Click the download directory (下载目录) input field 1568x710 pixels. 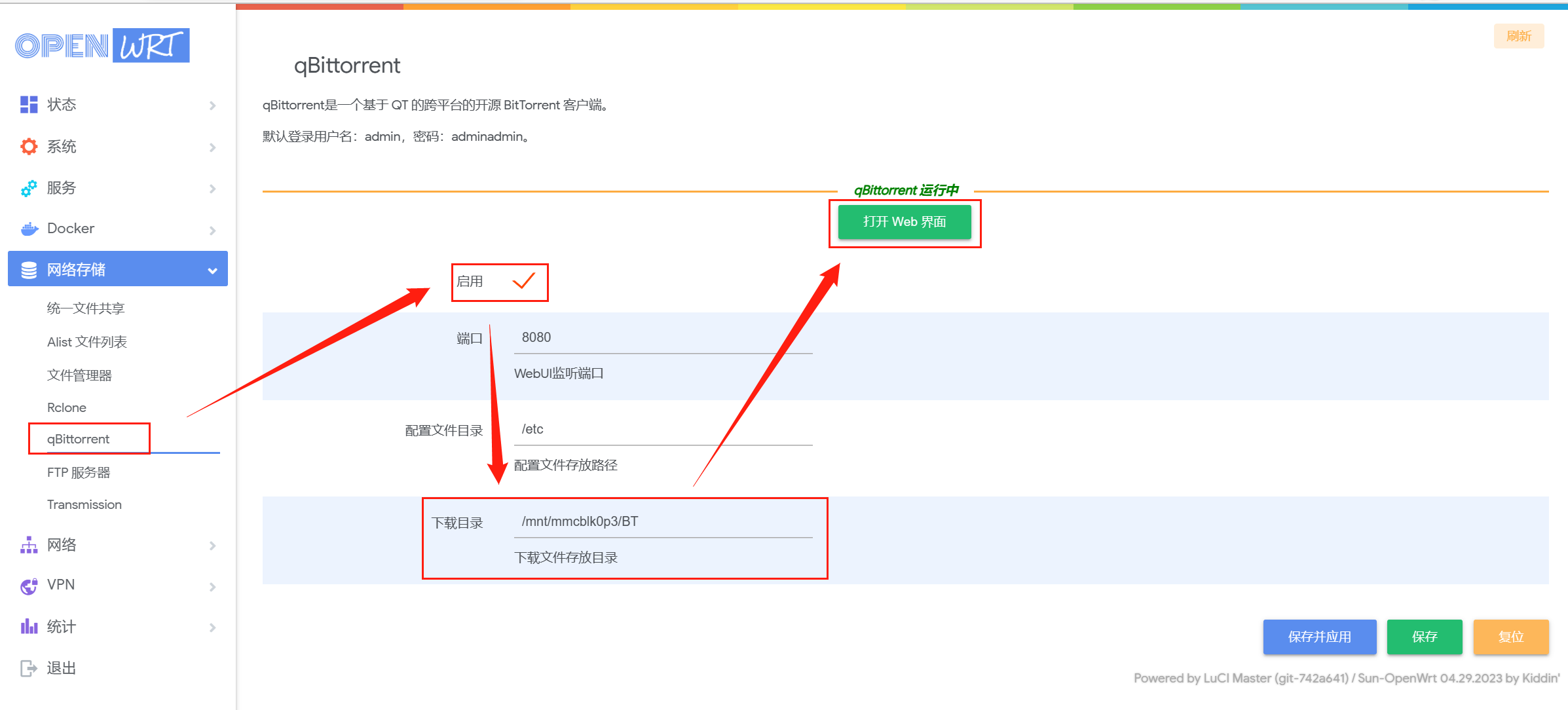[663, 522]
